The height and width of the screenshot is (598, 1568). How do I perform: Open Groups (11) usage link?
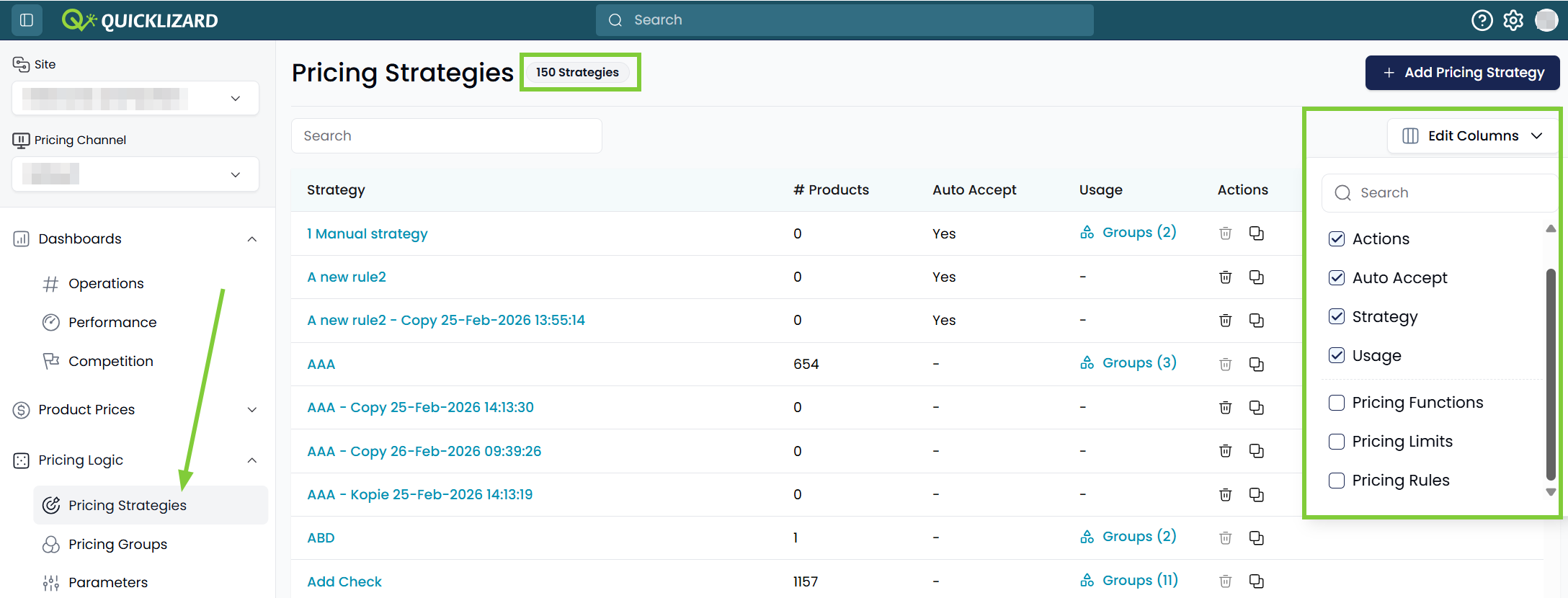1129,581
